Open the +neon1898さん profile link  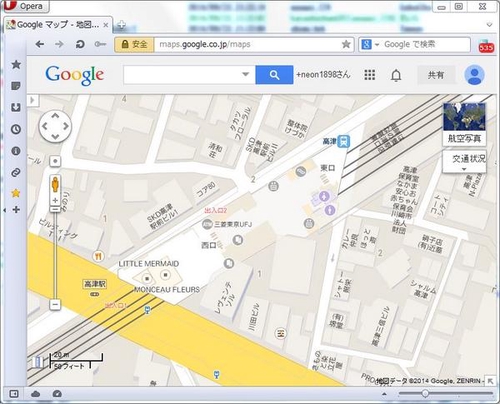click(x=323, y=75)
